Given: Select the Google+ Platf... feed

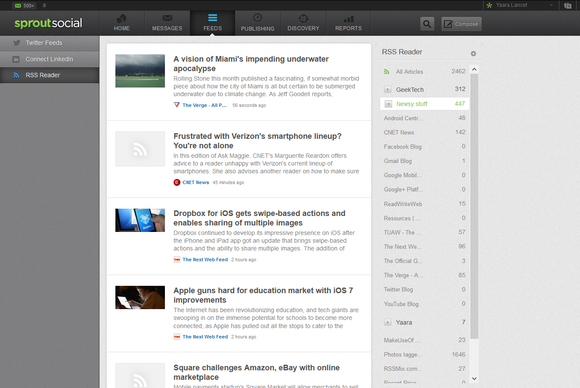Looking at the screenshot, I should click(x=425, y=189).
